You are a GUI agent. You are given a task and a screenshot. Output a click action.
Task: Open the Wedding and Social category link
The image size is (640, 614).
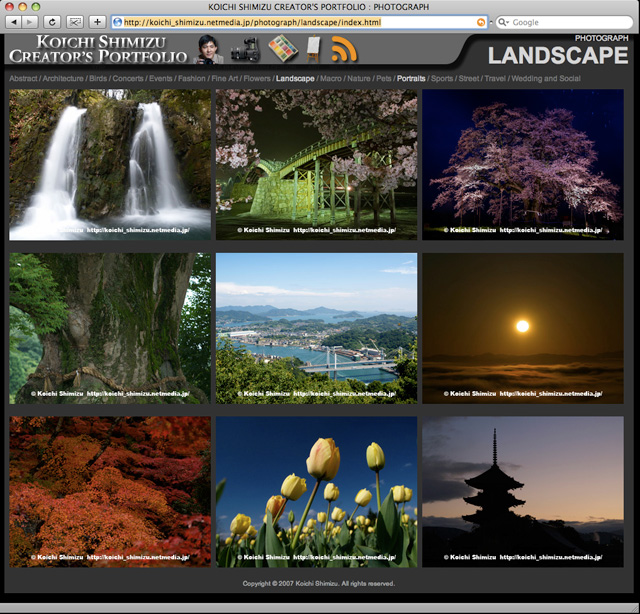click(x=546, y=78)
